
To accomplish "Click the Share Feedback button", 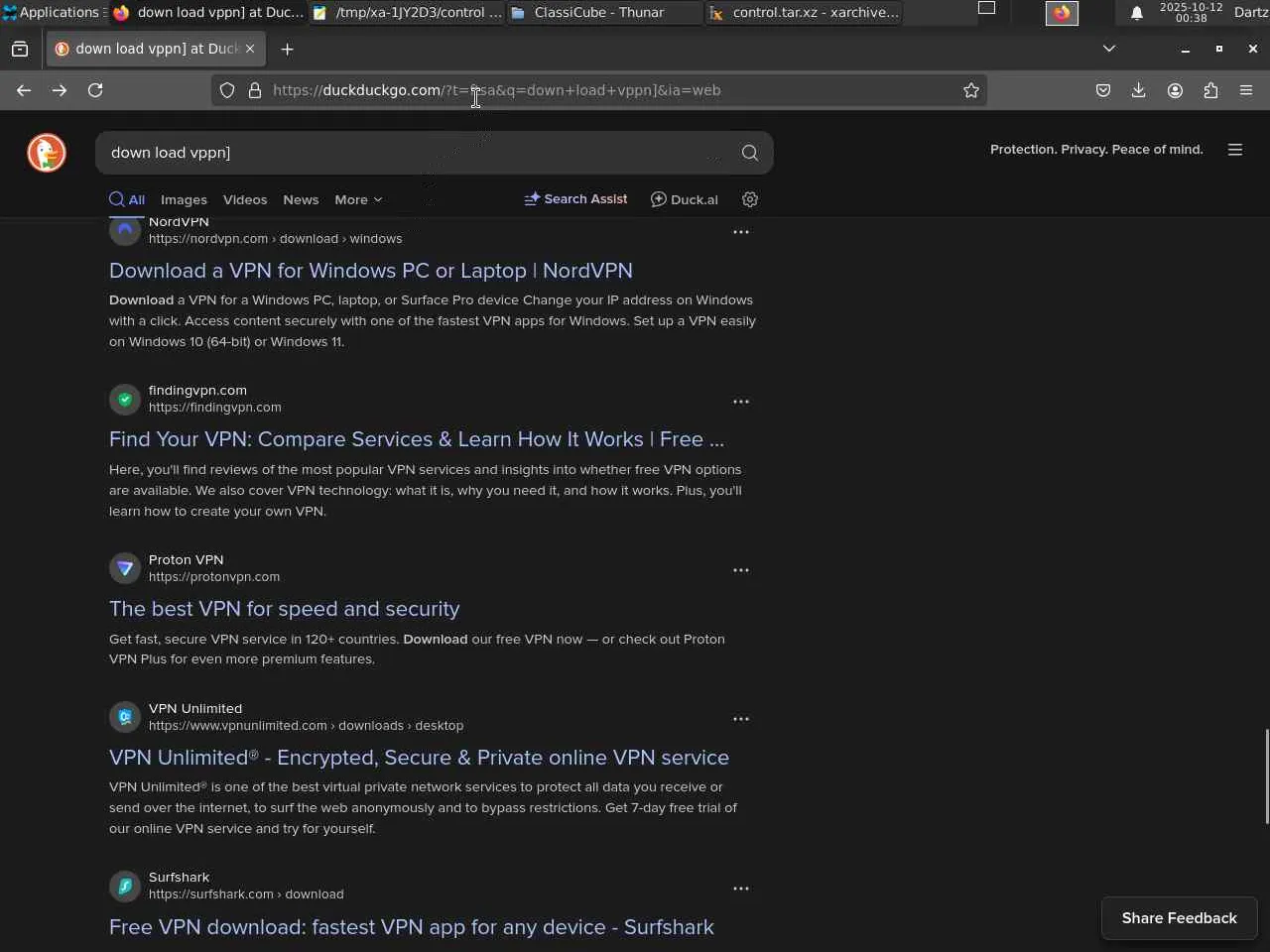I will pos(1180,918).
